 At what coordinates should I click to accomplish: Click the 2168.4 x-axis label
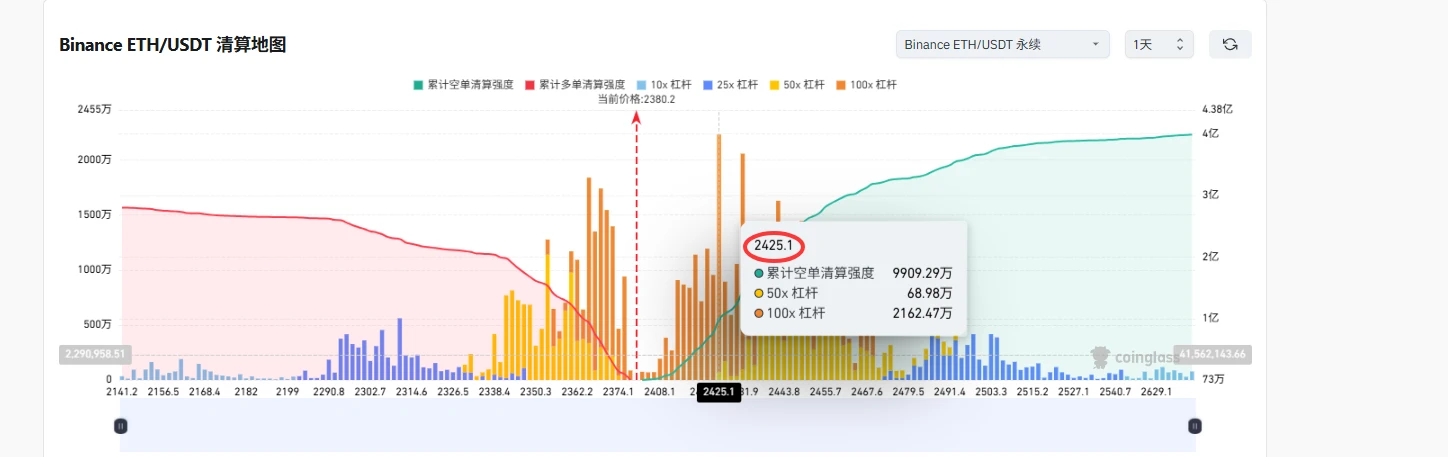pos(204,392)
